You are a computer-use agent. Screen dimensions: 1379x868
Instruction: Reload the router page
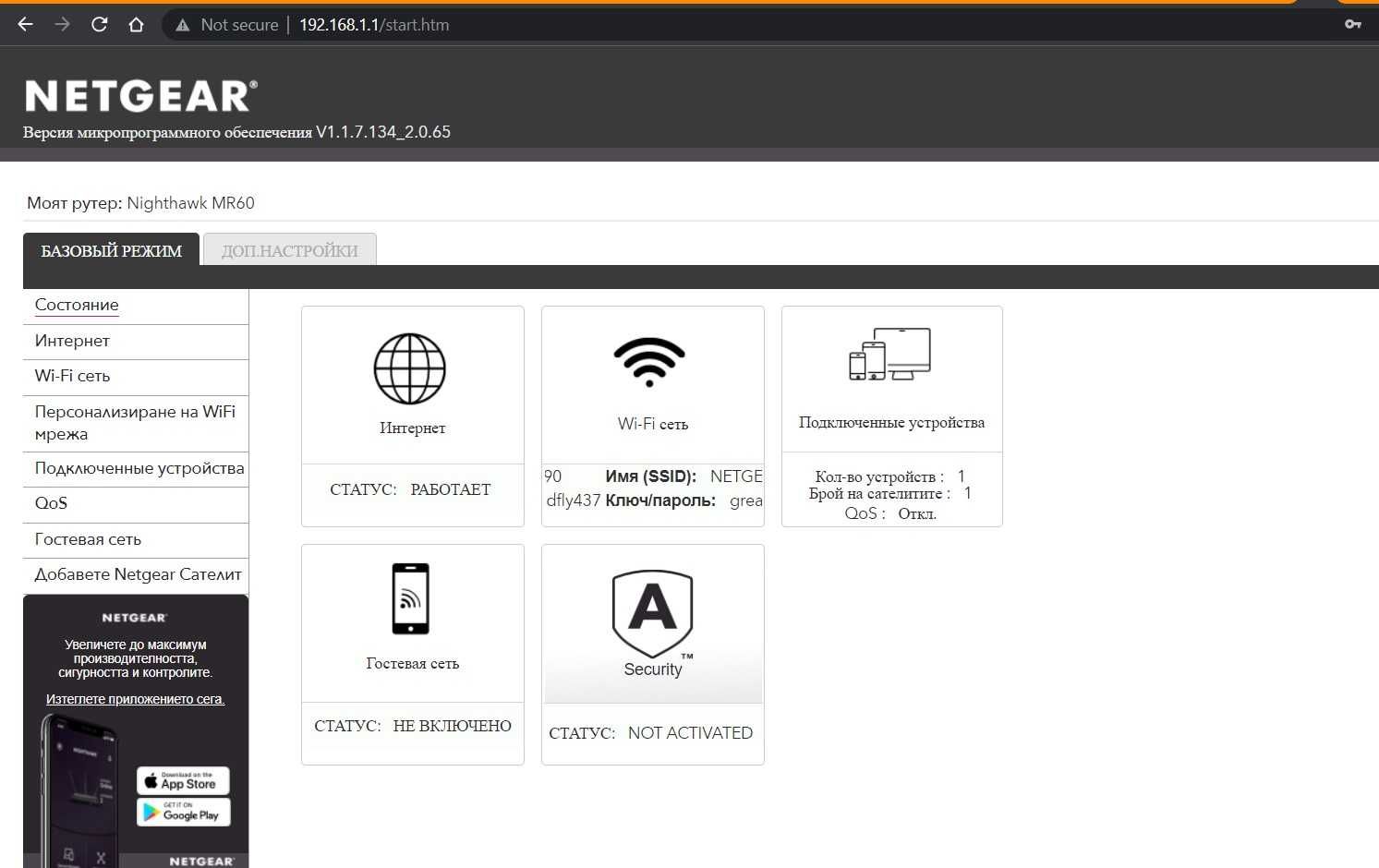pyautogui.click(x=99, y=25)
